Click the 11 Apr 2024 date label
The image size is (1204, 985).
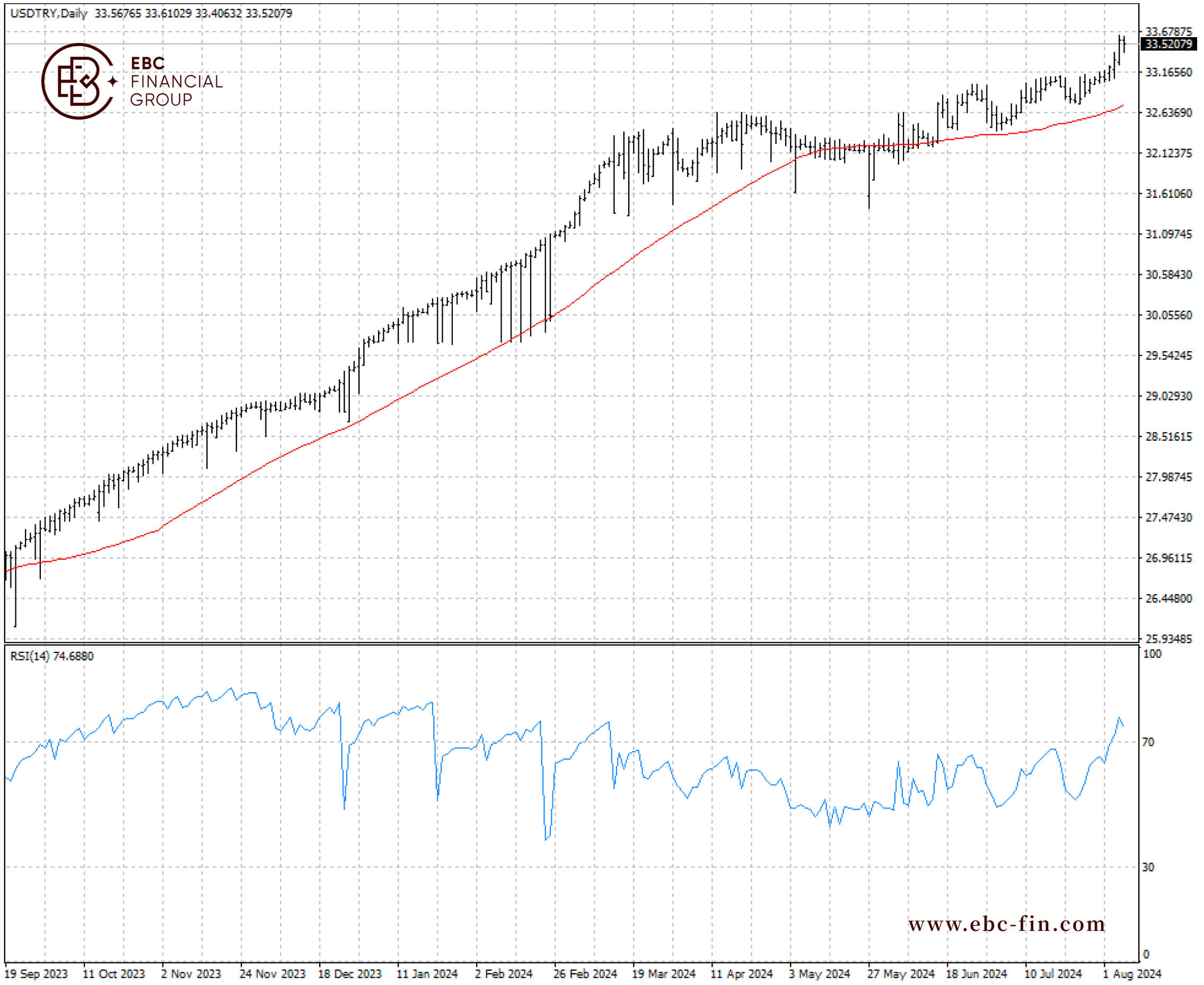[742, 974]
